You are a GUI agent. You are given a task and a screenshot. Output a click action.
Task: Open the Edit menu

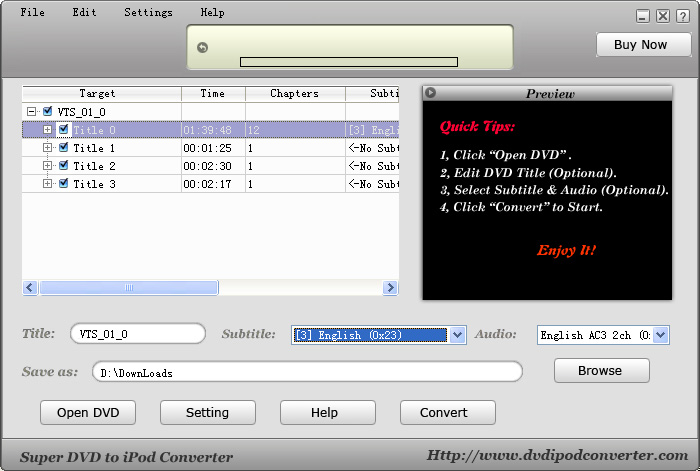point(84,13)
